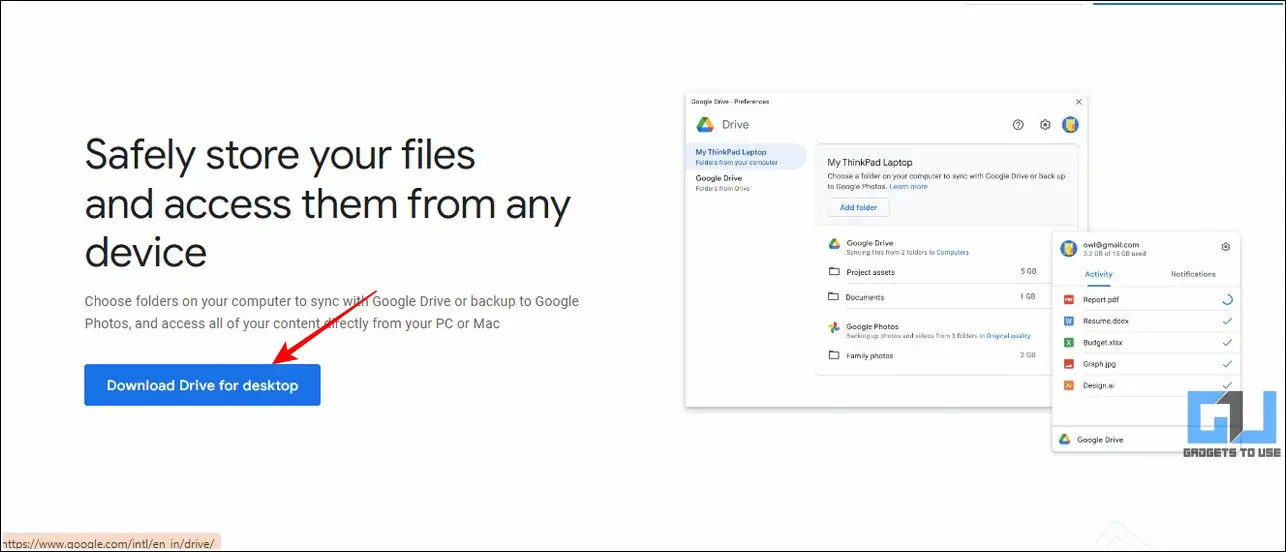Select Google Drive sidebar item
The width and height of the screenshot is (1286, 552).
746,182
